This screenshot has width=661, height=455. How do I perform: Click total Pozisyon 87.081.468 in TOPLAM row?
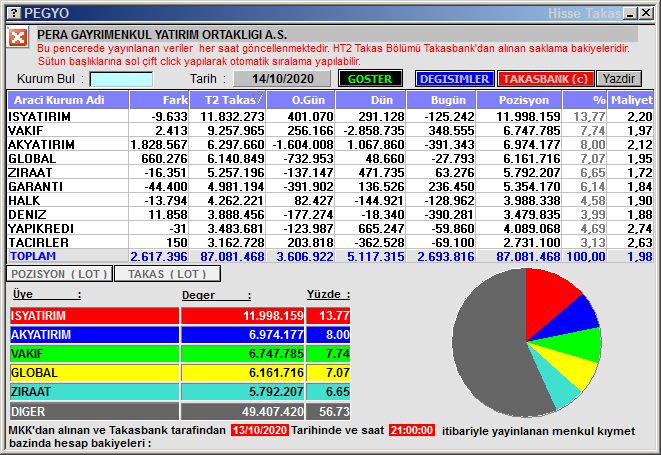point(528,256)
